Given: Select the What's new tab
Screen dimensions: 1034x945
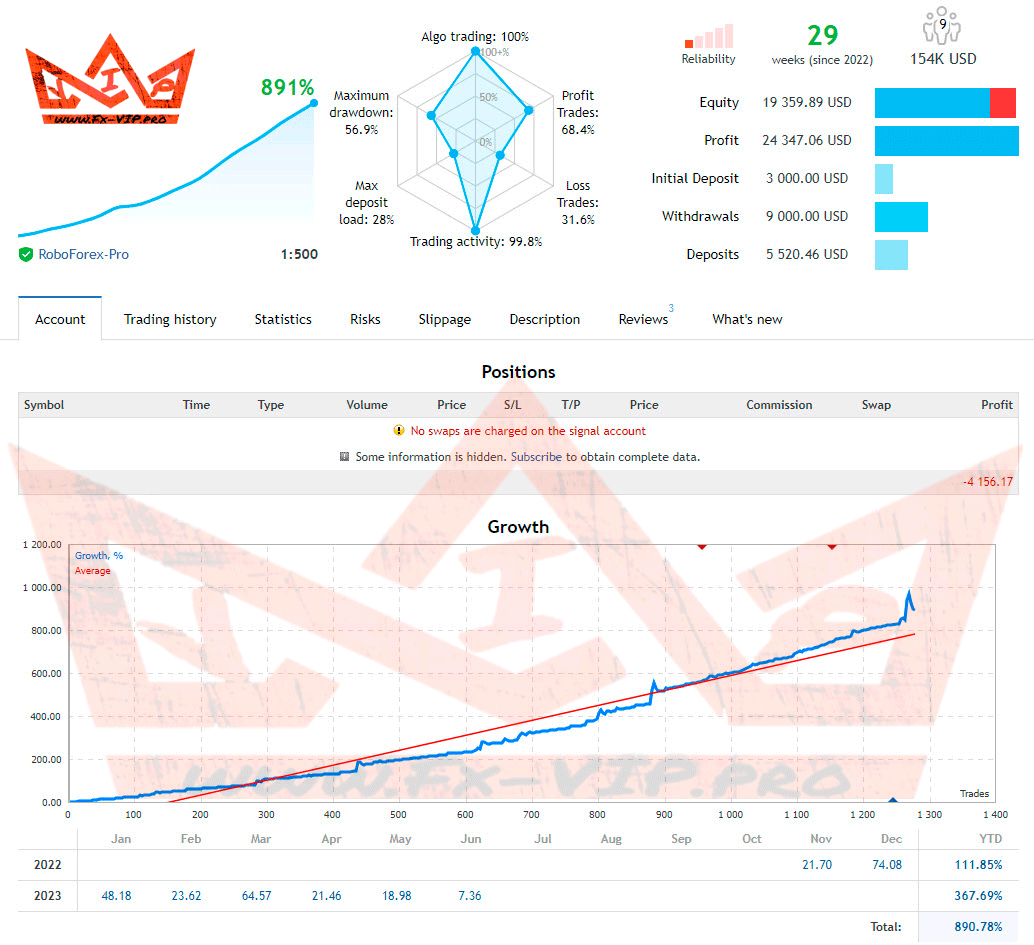Looking at the screenshot, I should pyautogui.click(x=747, y=319).
